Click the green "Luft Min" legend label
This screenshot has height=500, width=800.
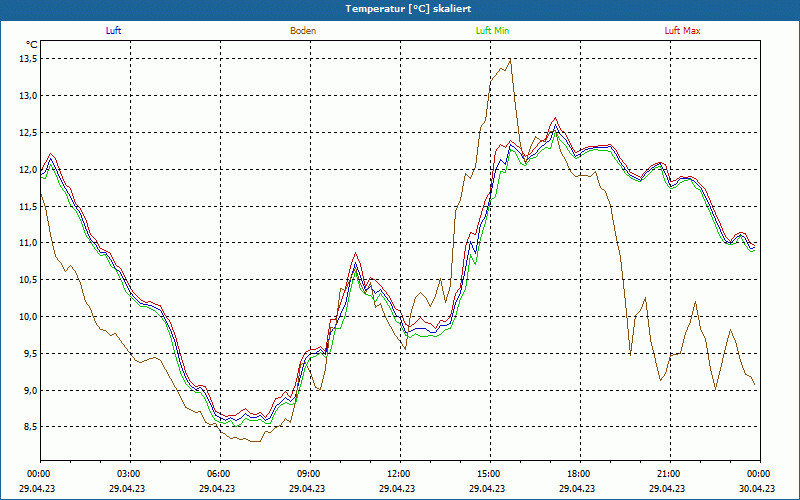point(493,31)
